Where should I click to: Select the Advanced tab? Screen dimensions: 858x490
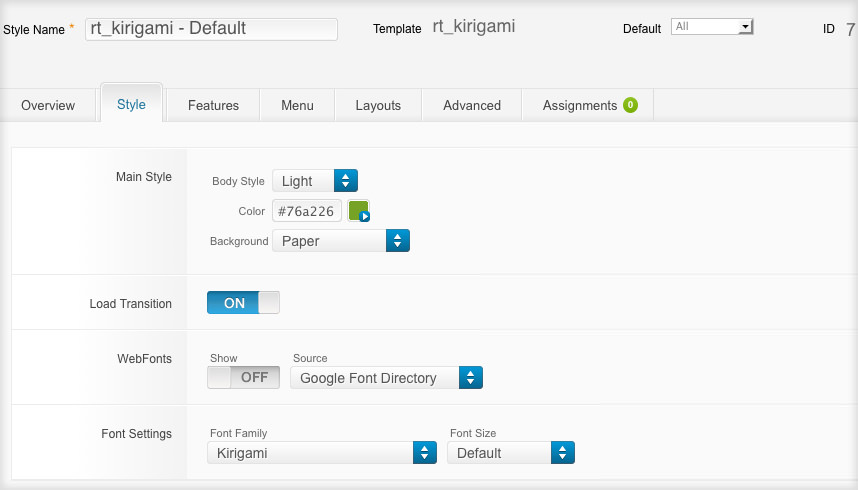coord(472,105)
